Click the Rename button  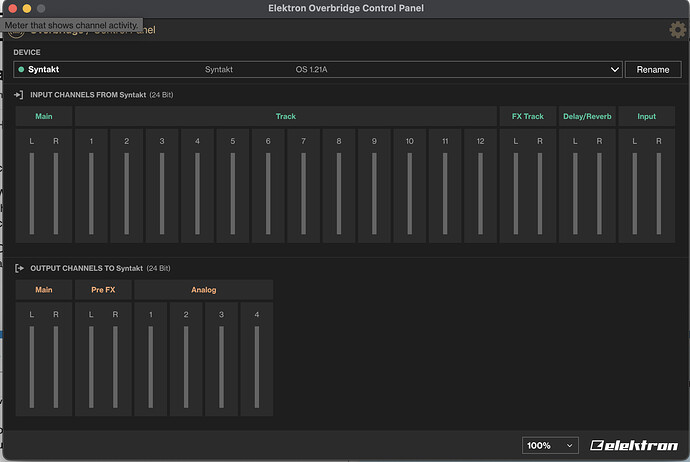[653, 70]
